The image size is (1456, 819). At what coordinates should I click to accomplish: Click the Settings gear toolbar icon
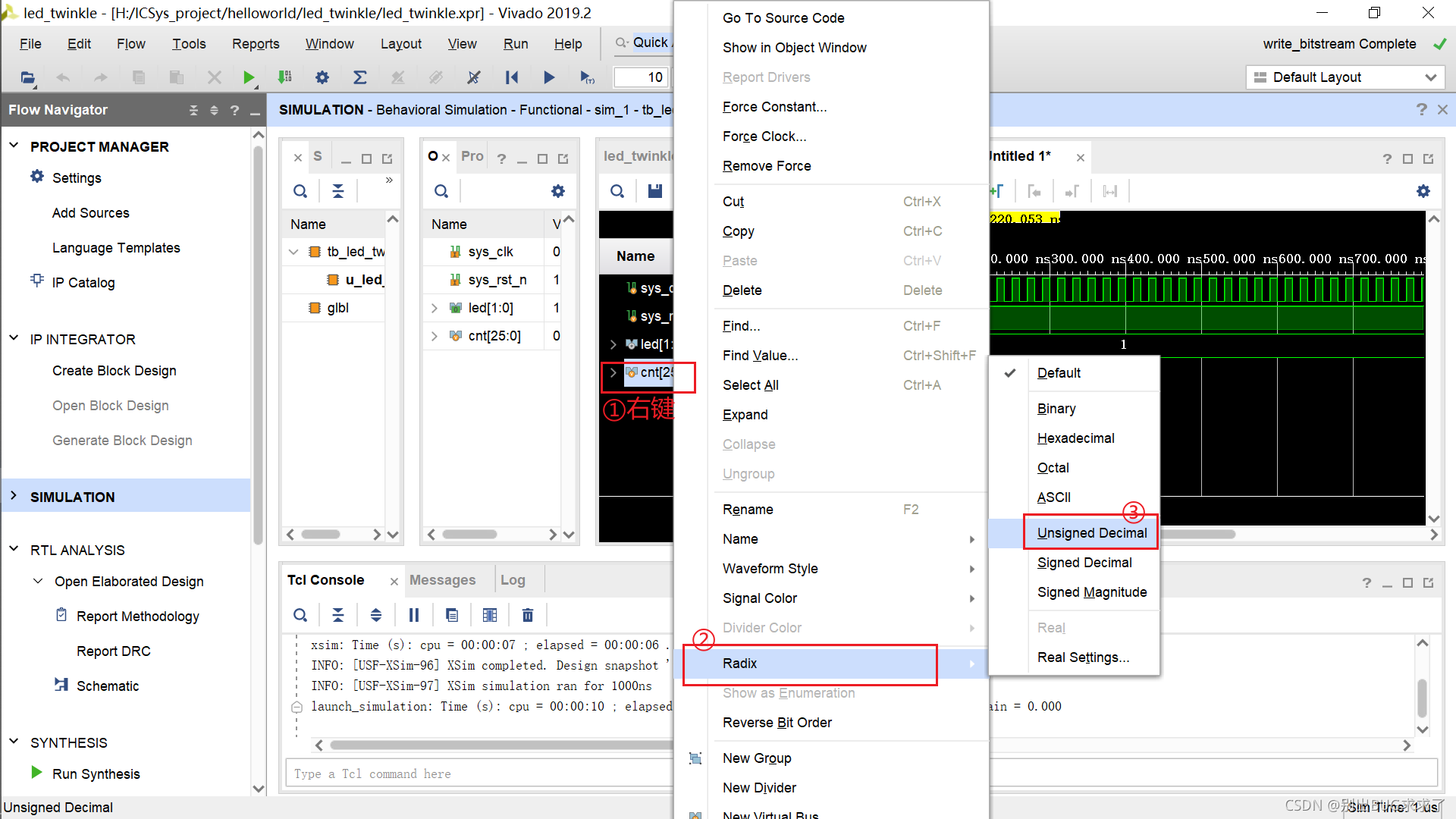click(x=322, y=77)
